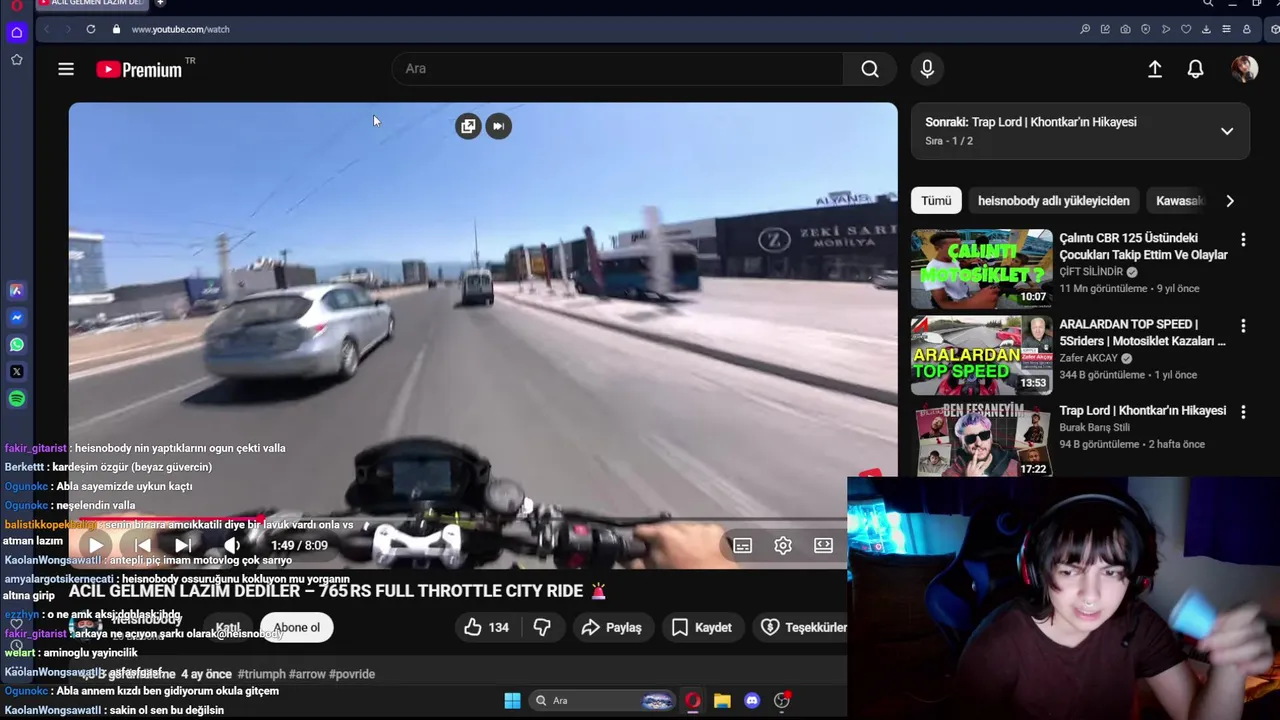Viewport: 1280px width, 720px height.
Task: Open WhatsApp in Opera sidebar
Action: click(x=17, y=345)
